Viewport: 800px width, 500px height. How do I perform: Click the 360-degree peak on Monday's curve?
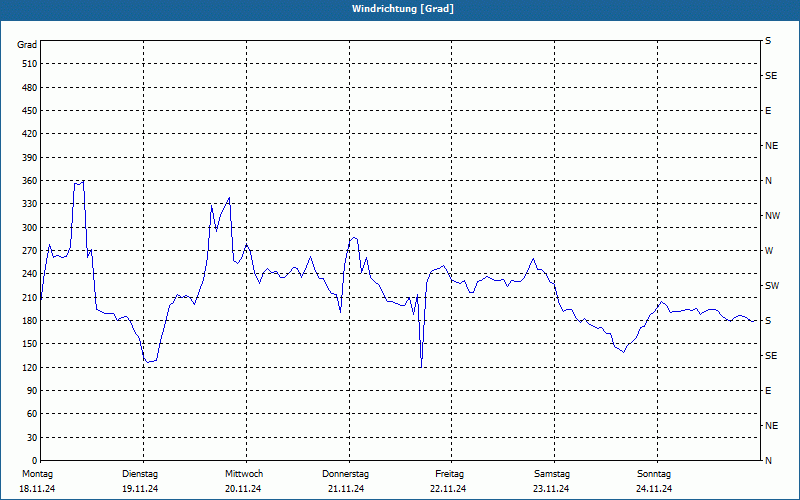83,181
